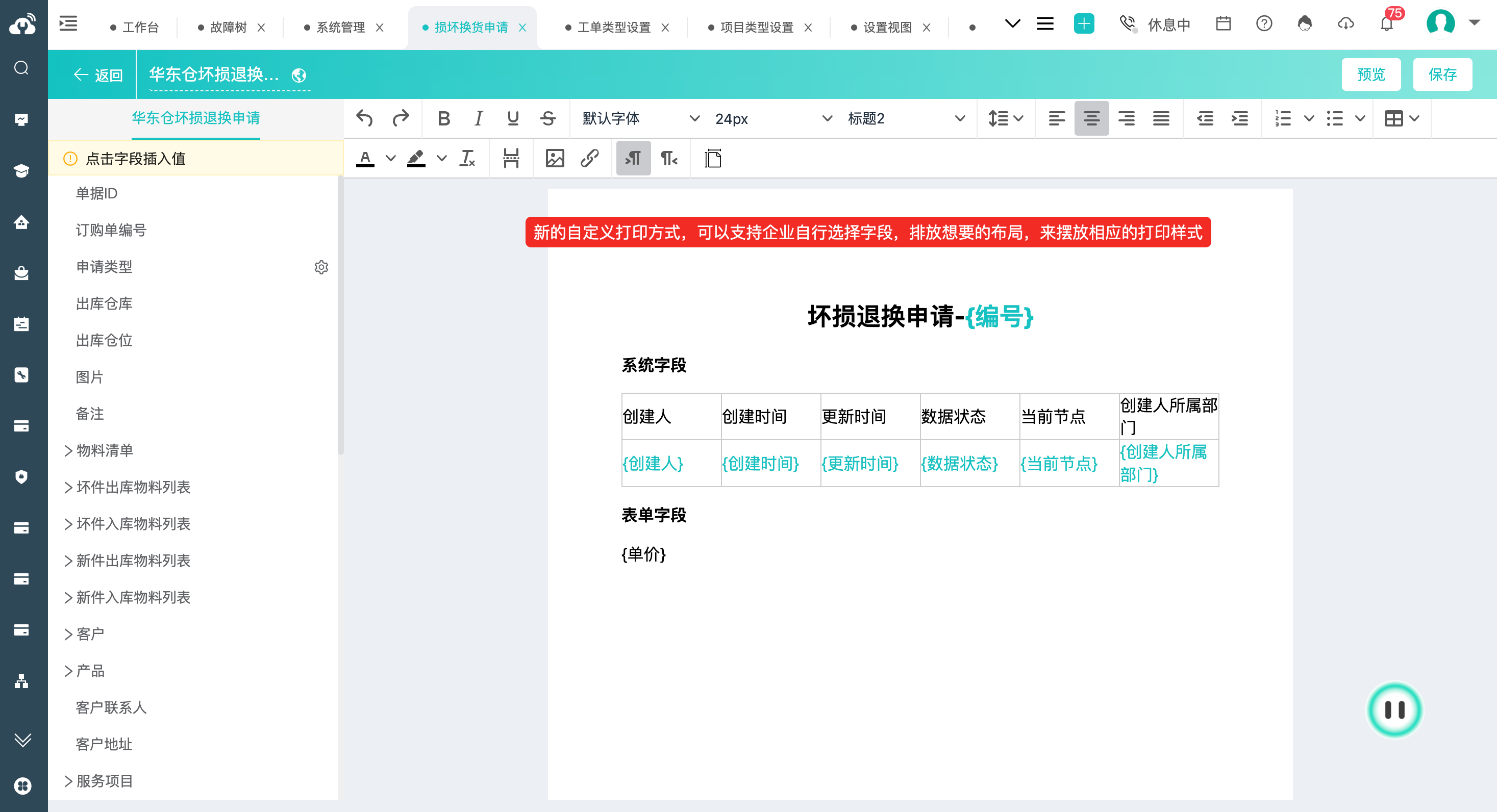Close the 损坏换货申请 tab
Viewport: 1497px width, 812px height.
[x=522, y=28]
